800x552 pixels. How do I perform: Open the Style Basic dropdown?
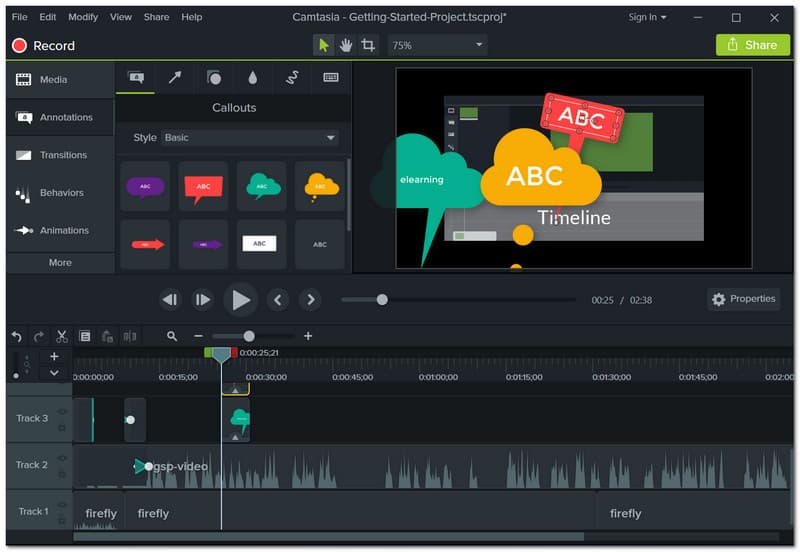pos(249,138)
